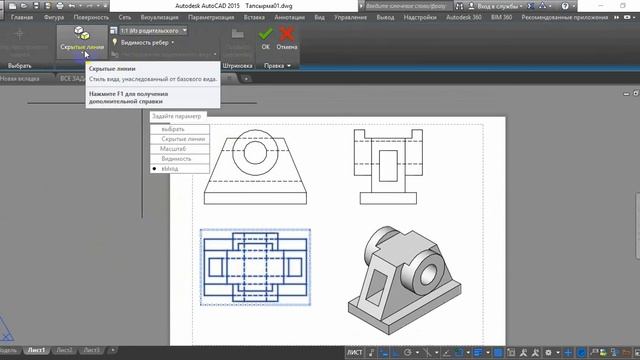Image resolution: width=640 pixels, height=360 pixels.
Task: Click the Autodesk 360 triangle icon in title bar
Action: click(543, 6)
